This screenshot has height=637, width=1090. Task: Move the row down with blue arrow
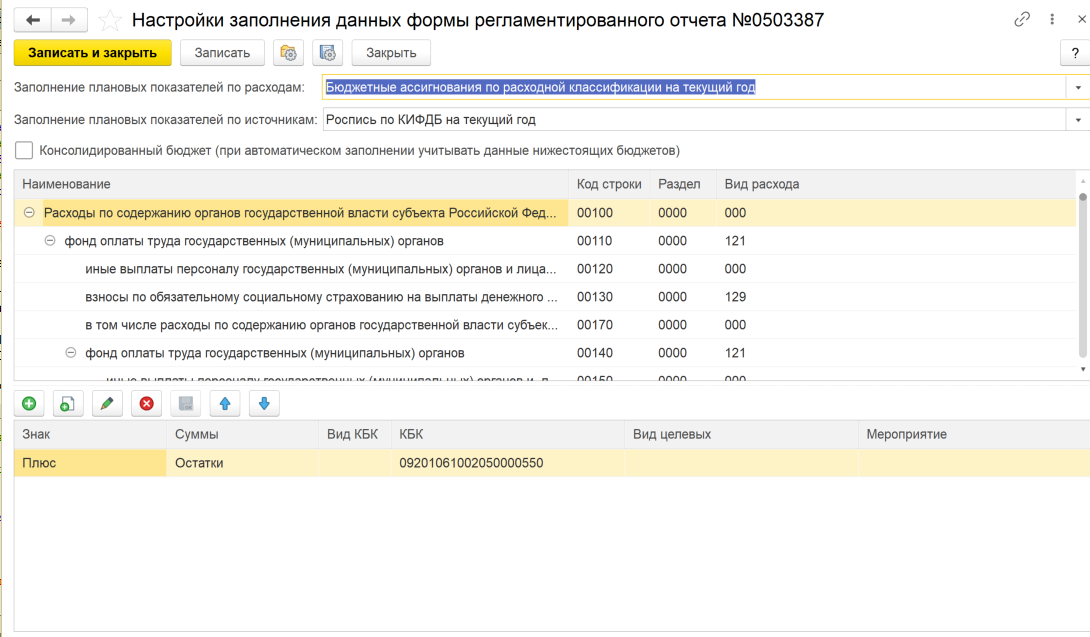(264, 403)
